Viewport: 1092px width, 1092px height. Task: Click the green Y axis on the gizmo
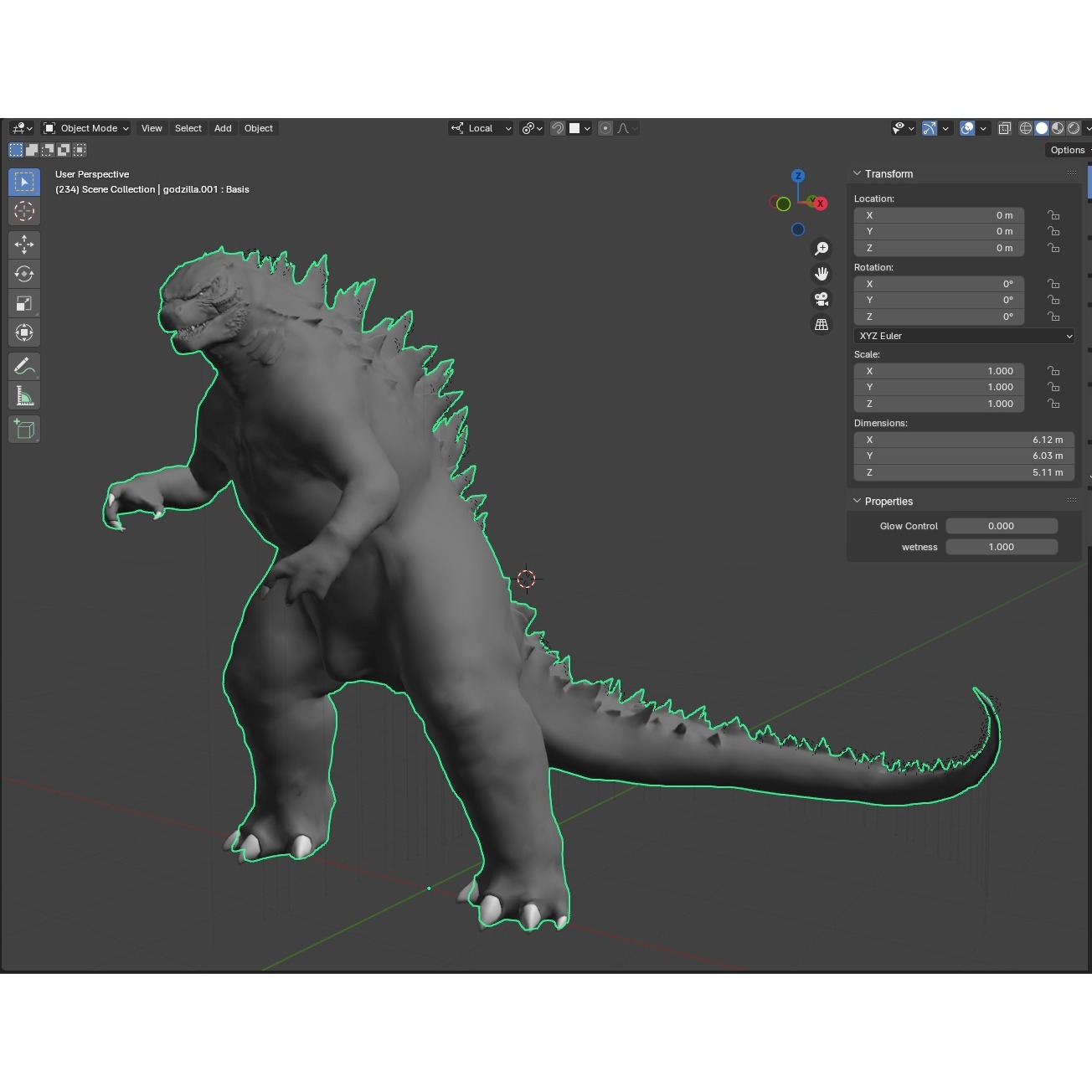(x=811, y=200)
